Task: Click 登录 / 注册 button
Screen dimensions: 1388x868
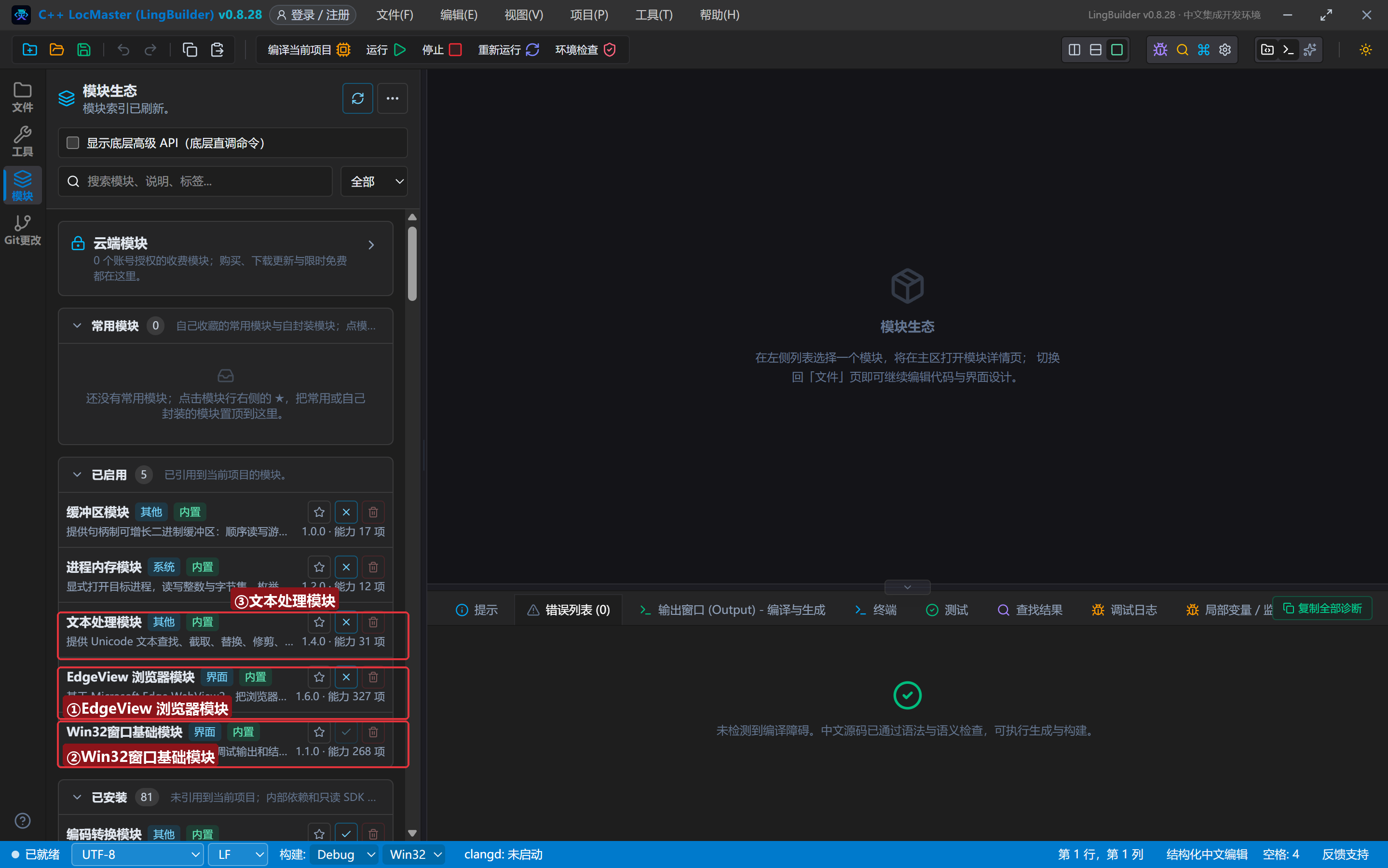Action: (x=313, y=15)
